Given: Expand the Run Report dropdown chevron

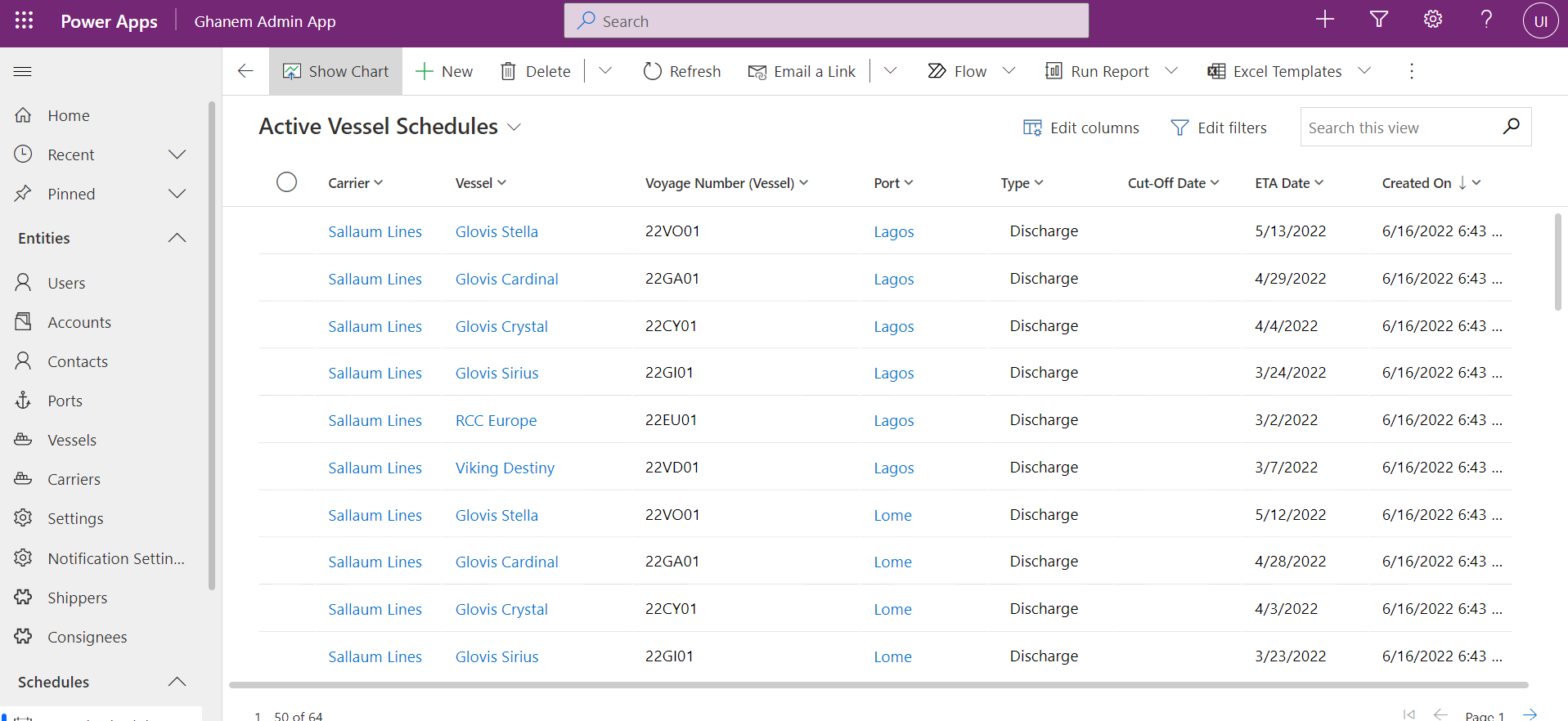Looking at the screenshot, I should (1171, 71).
